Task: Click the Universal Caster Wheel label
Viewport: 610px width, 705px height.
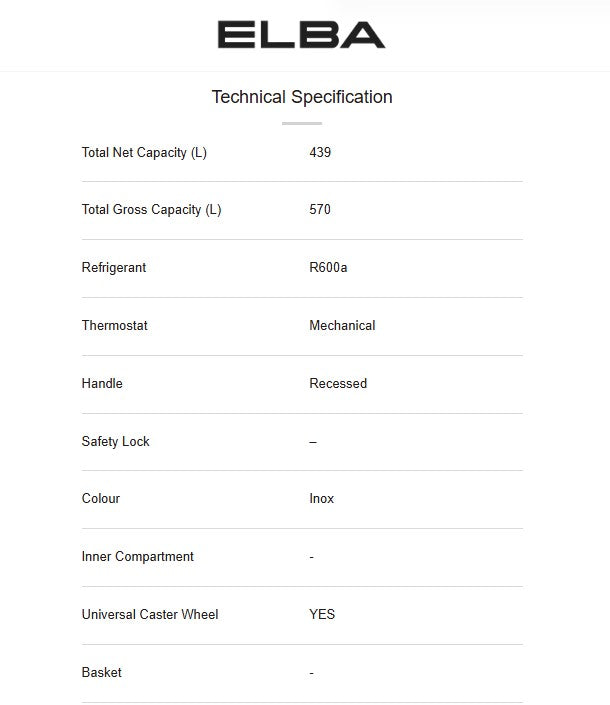Action: click(150, 615)
